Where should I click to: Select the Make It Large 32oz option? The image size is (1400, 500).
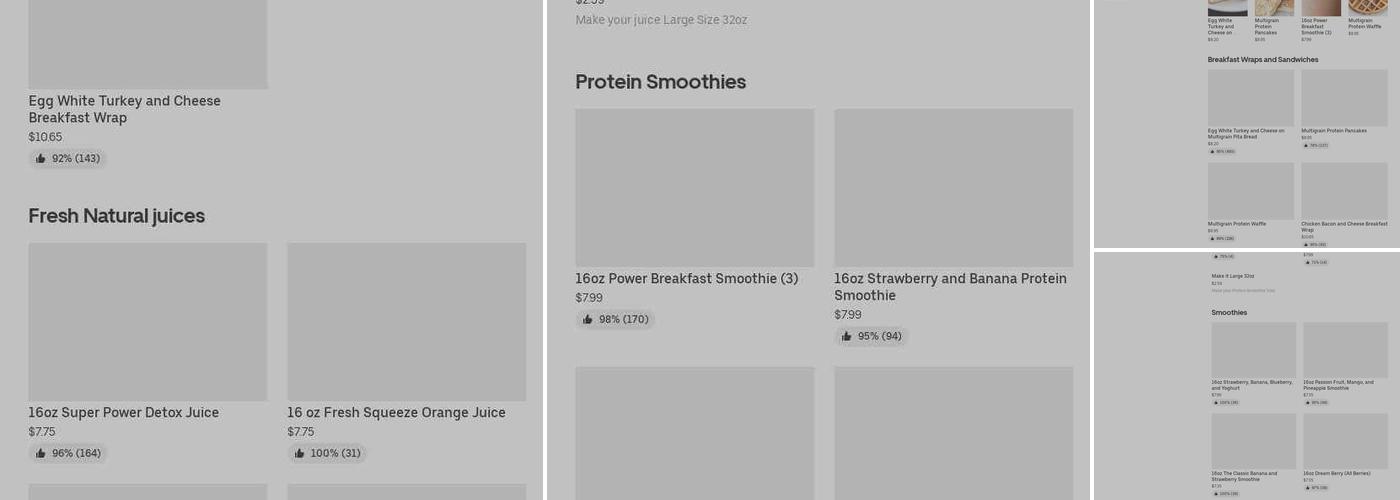click(1232, 276)
